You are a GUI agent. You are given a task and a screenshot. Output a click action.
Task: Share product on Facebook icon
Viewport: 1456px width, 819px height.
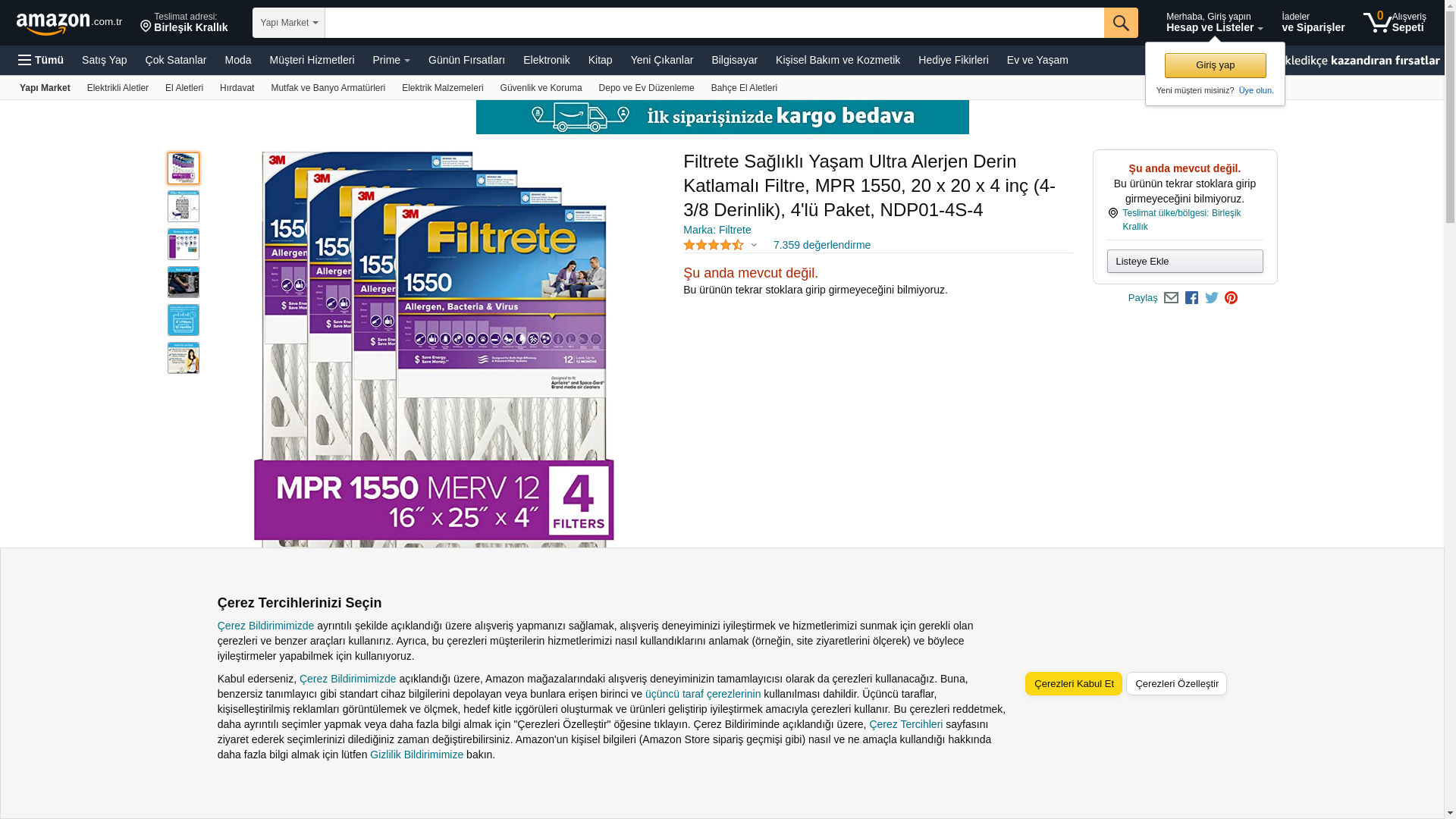(x=1191, y=298)
